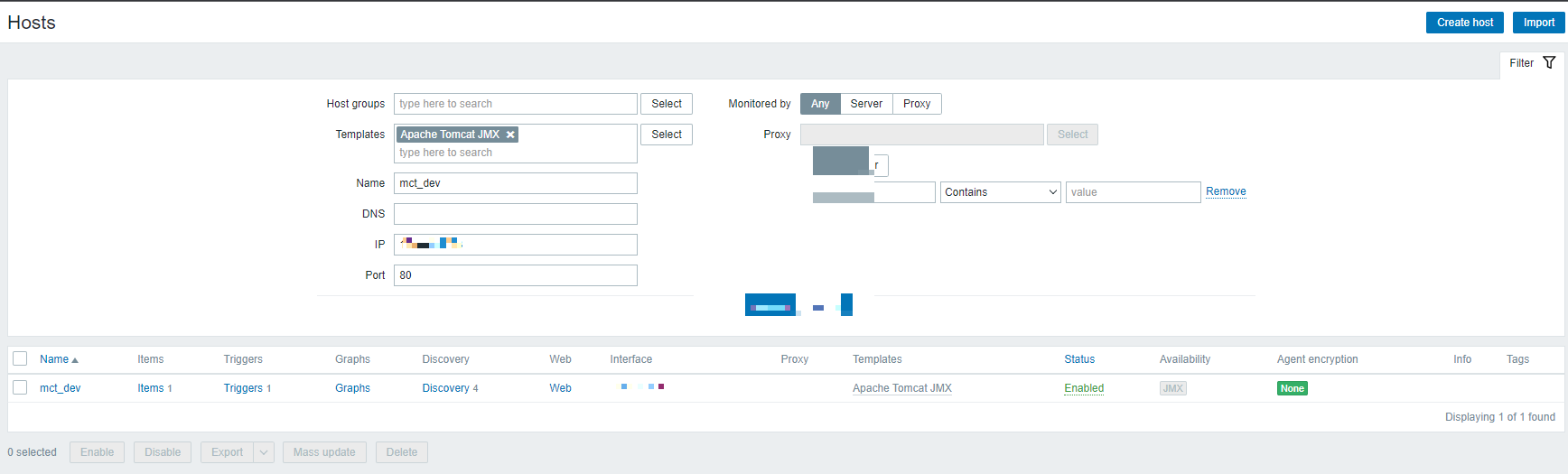The width and height of the screenshot is (1568, 474).
Task: Click the Info column header
Action: click(x=1462, y=359)
